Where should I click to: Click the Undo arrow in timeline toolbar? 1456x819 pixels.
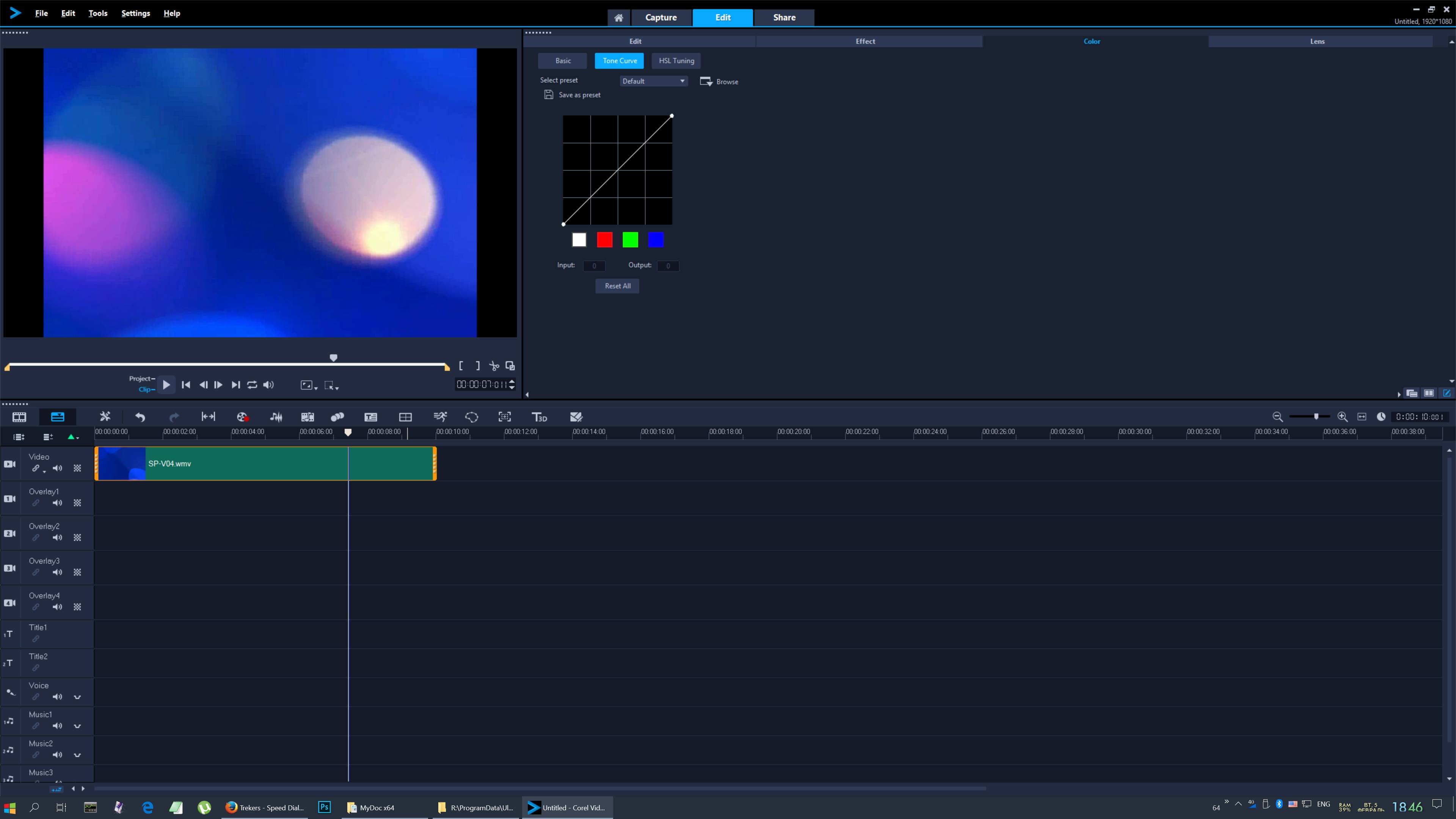tap(140, 417)
